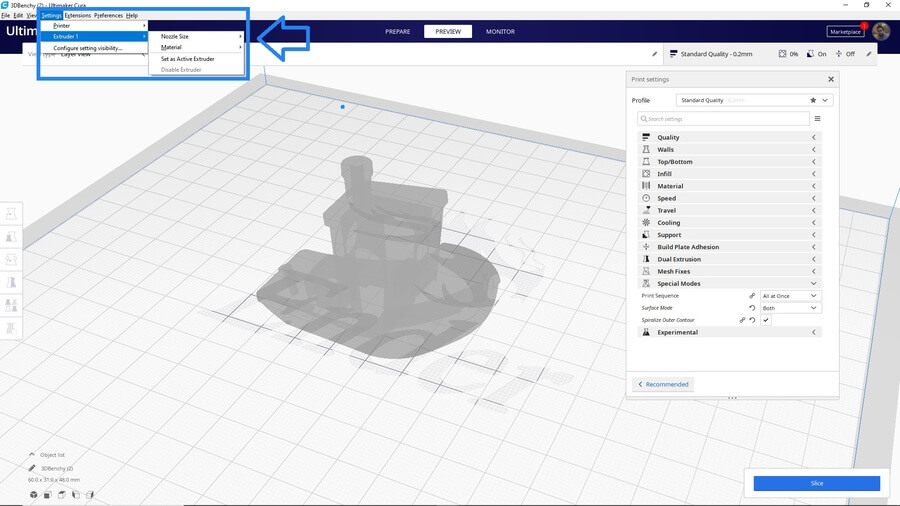900x506 pixels.
Task: Select the 3D perspective view cube icon
Action: coord(33,494)
